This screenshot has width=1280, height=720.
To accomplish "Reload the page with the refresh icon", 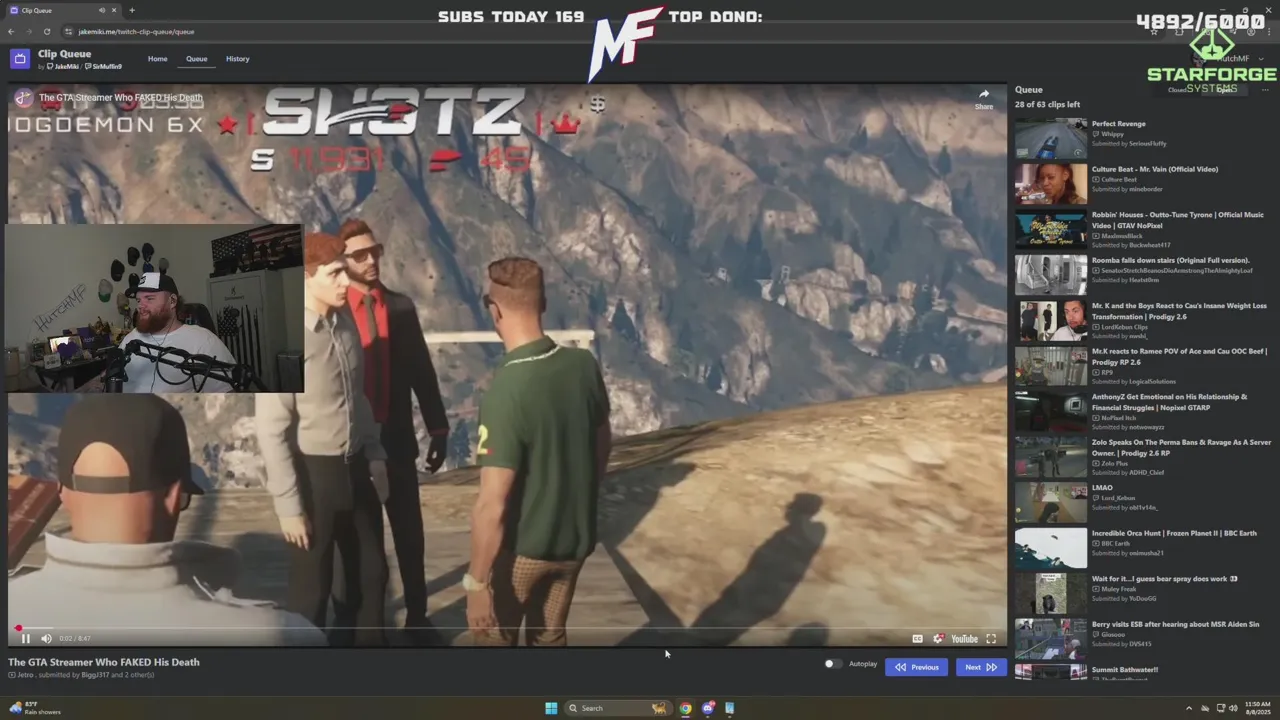I will pos(46,31).
